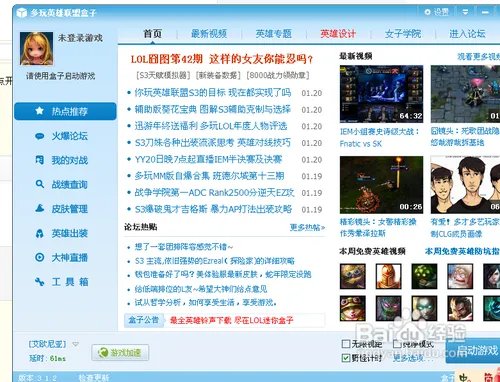
Task: Toggle the 无限视距 checkbox
Action: (346, 344)
